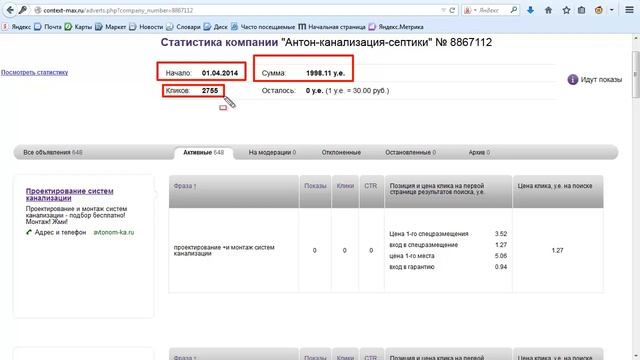The image size is (640, 360).
Task: Sort first table by Показы column
Action: pos(315,186)
